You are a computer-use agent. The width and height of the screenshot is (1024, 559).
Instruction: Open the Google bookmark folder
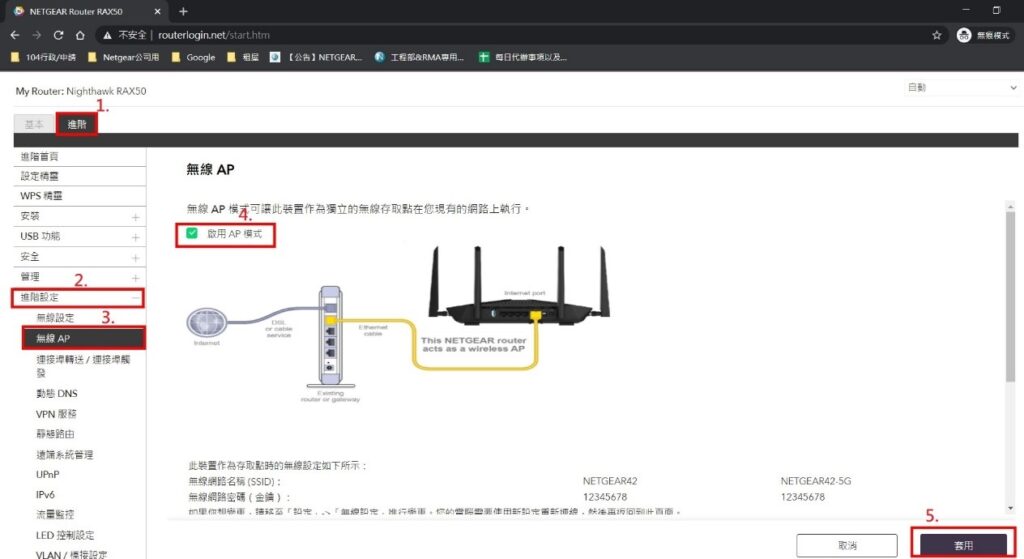coord(193,57)
